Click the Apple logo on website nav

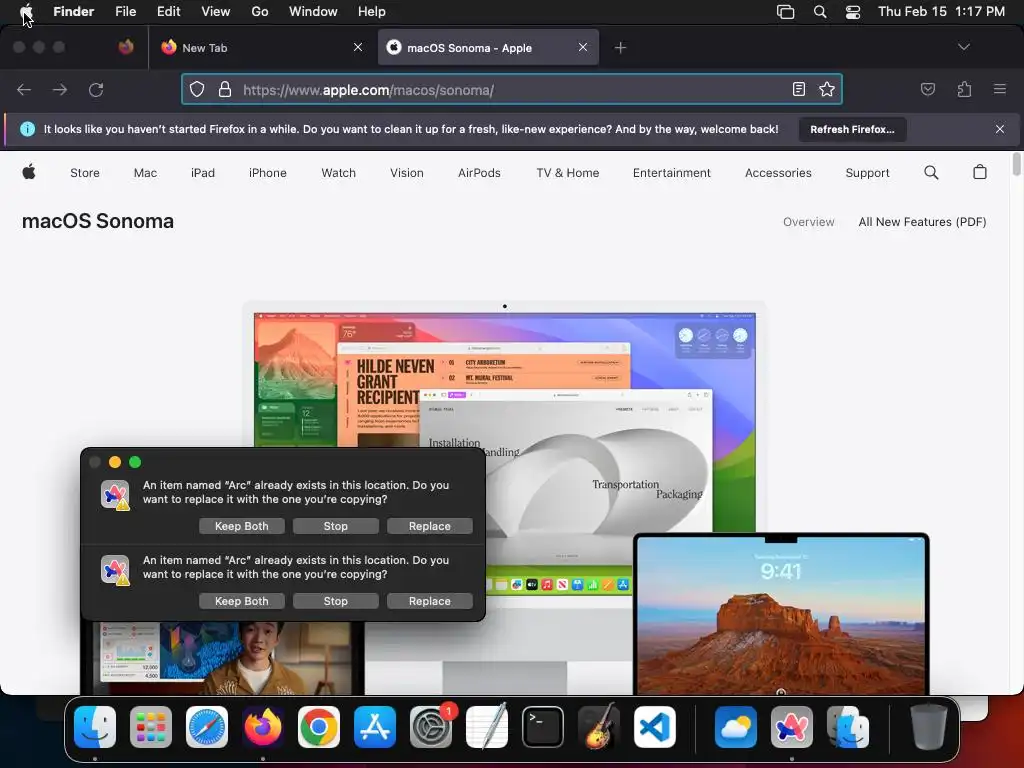pos(29,172)
